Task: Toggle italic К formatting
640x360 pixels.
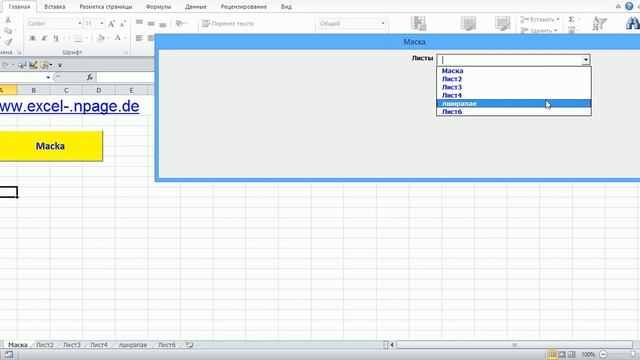Action: 44,38
